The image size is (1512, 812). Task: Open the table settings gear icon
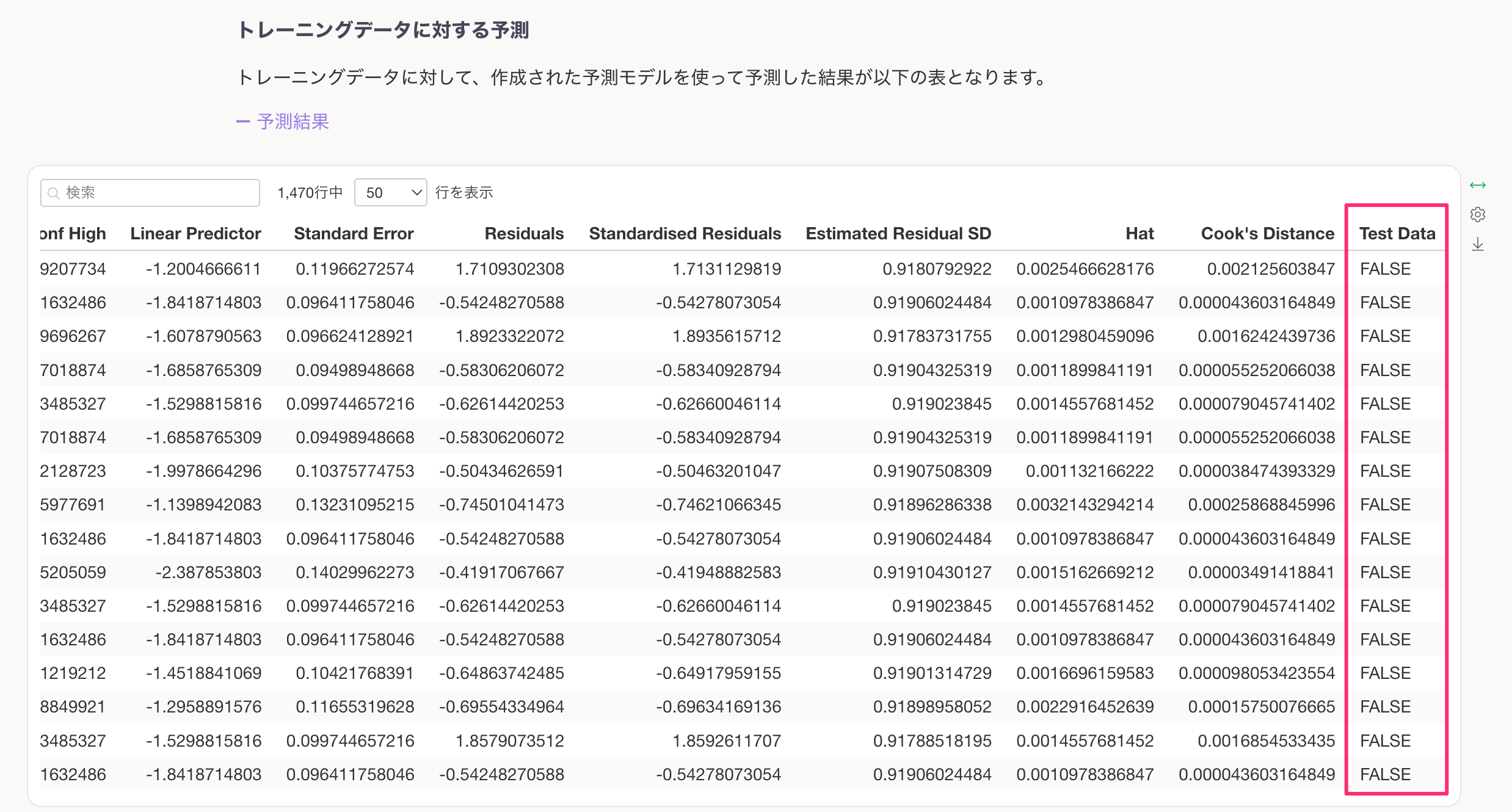[x=1477, y=214]
